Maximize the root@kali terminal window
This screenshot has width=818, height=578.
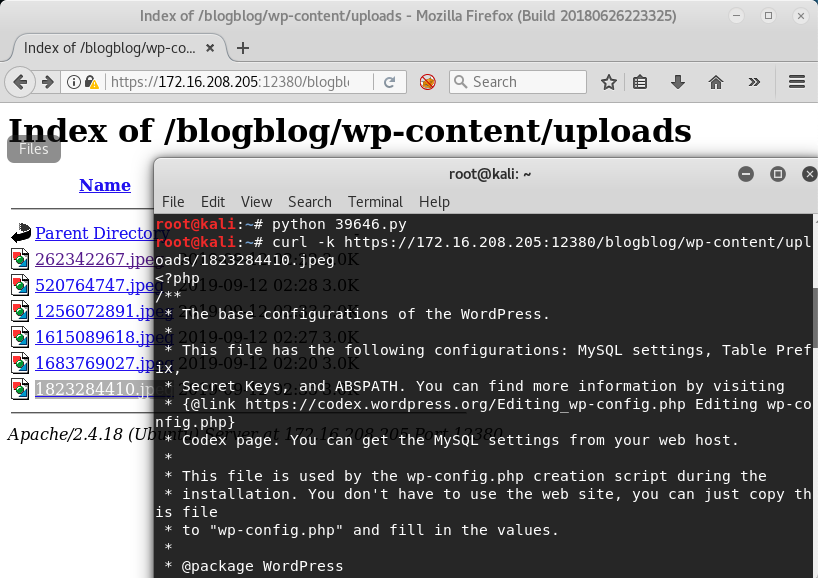click(778, 174)
